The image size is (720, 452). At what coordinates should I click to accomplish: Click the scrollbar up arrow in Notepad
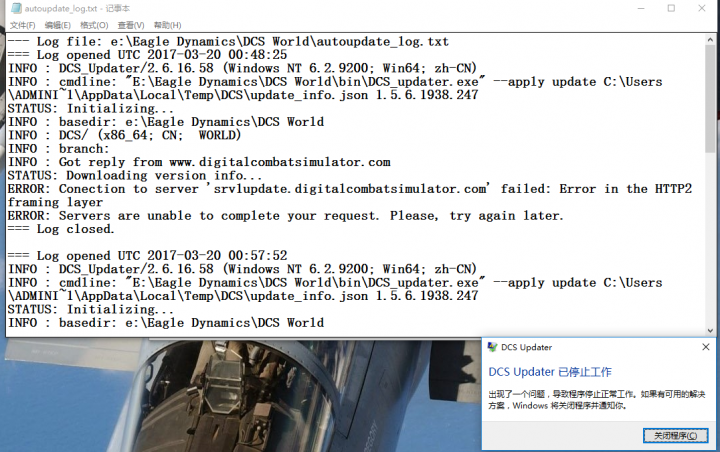point(710,40)
